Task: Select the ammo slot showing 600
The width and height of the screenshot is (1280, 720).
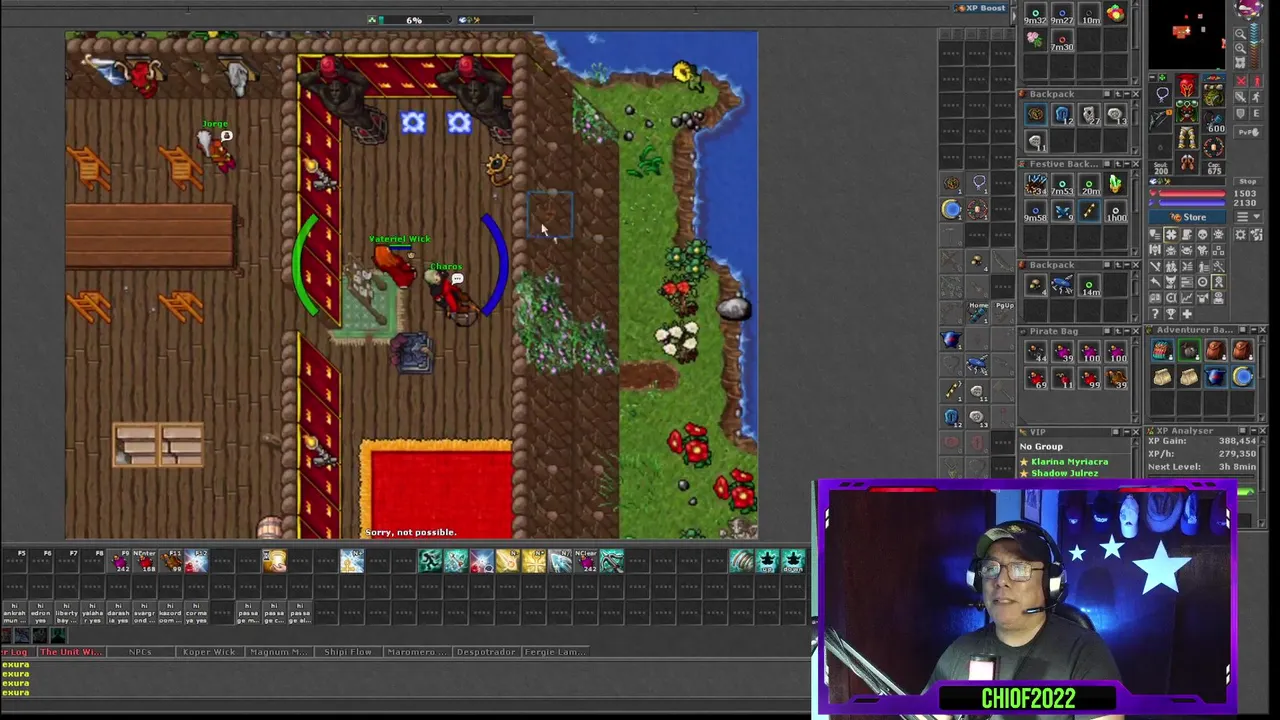Action: 1213,121
